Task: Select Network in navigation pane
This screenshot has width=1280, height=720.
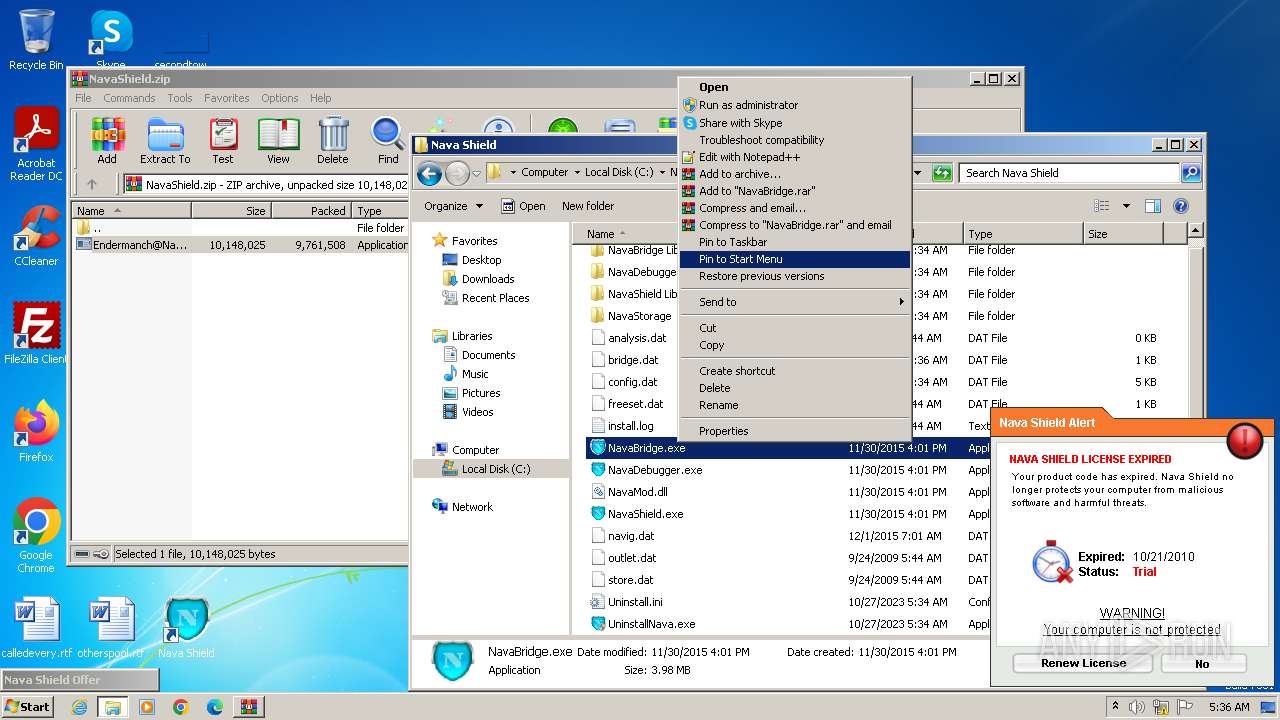Action: (472, 507)
